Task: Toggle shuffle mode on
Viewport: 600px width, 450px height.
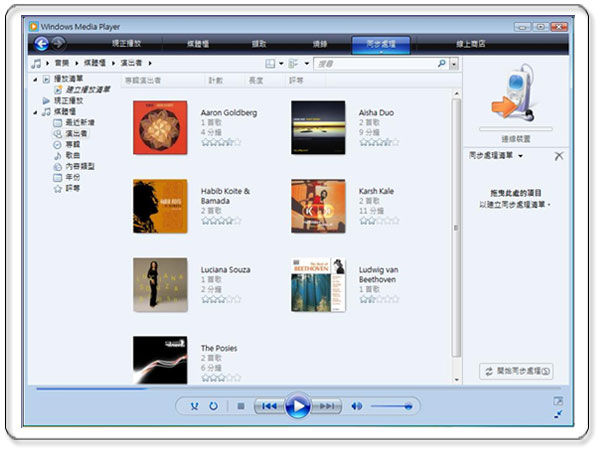Action: 197,406
